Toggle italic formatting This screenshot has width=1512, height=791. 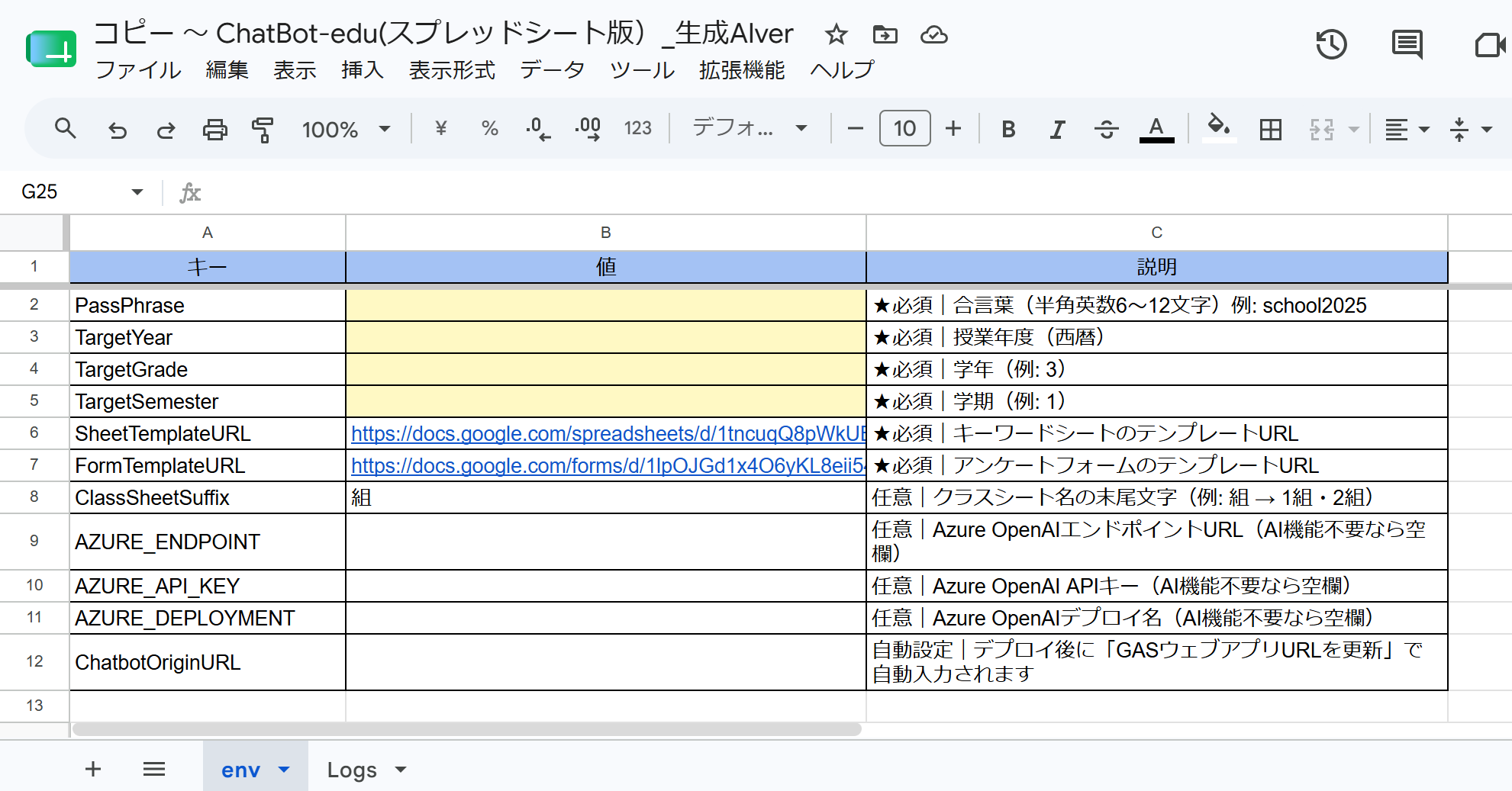coord(1057,129)
